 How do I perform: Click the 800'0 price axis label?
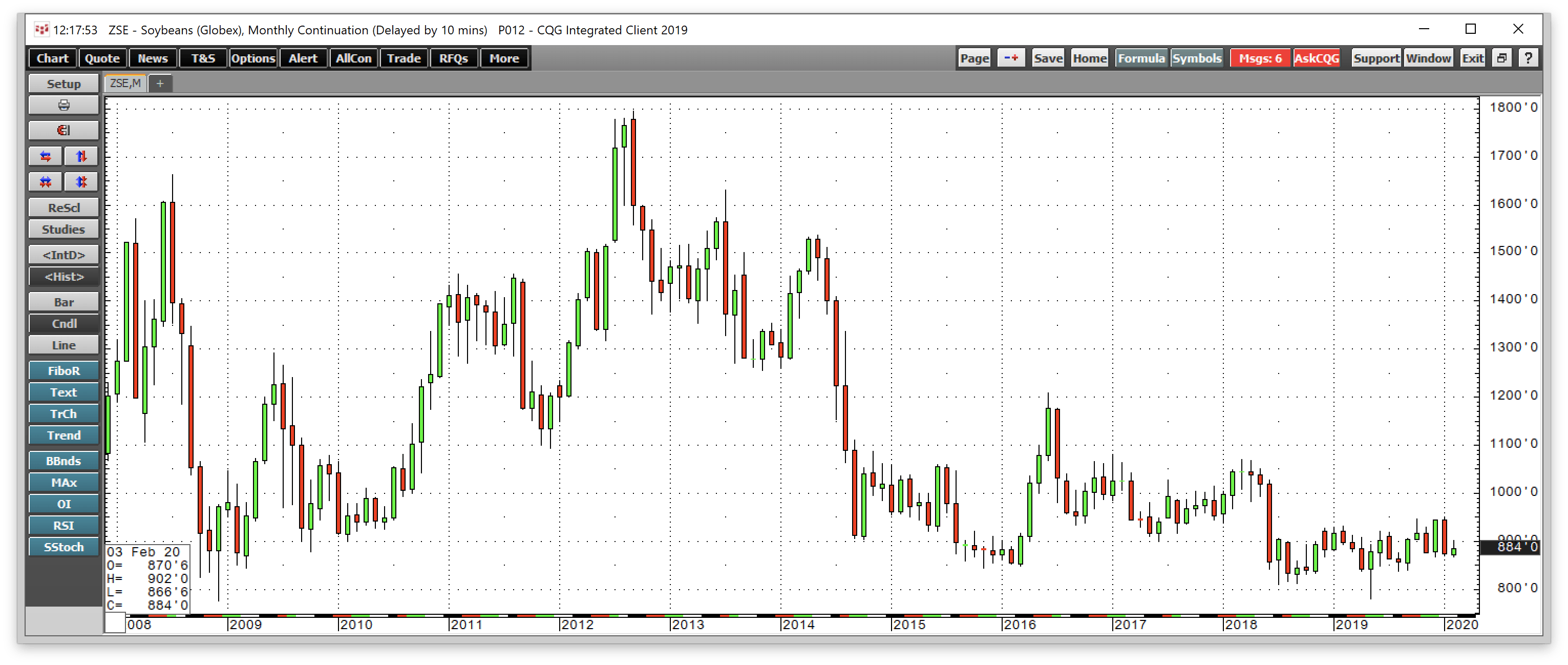(x=1517, y=588)
